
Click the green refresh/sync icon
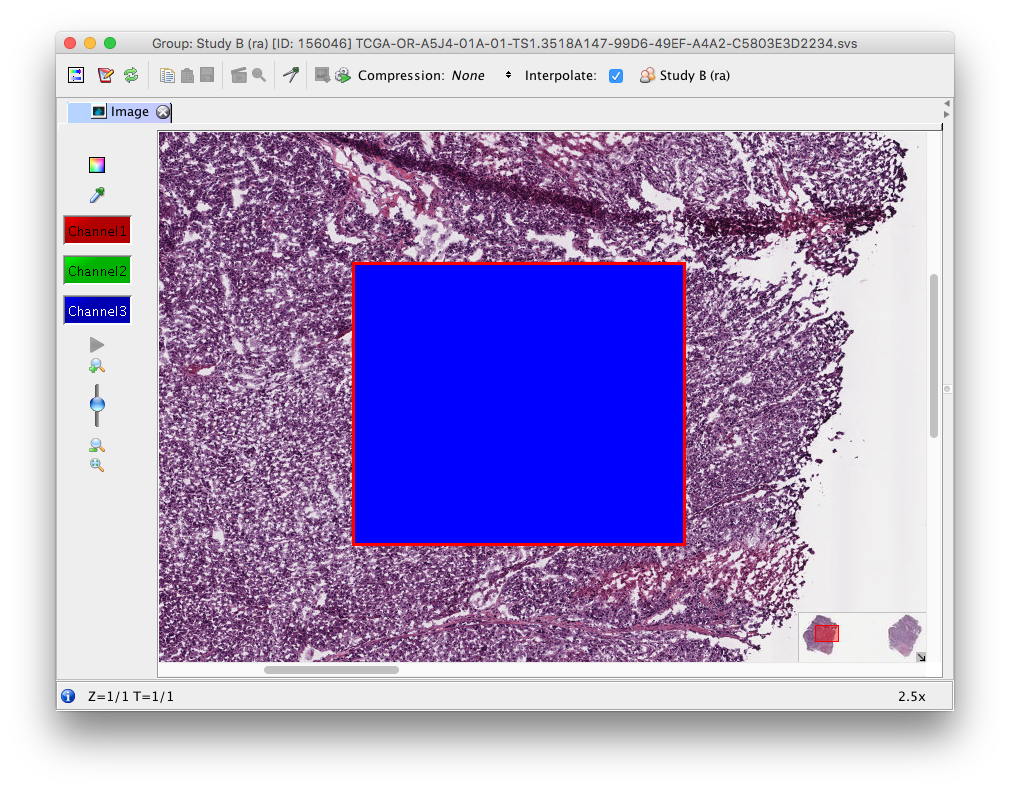click(130, 74)
